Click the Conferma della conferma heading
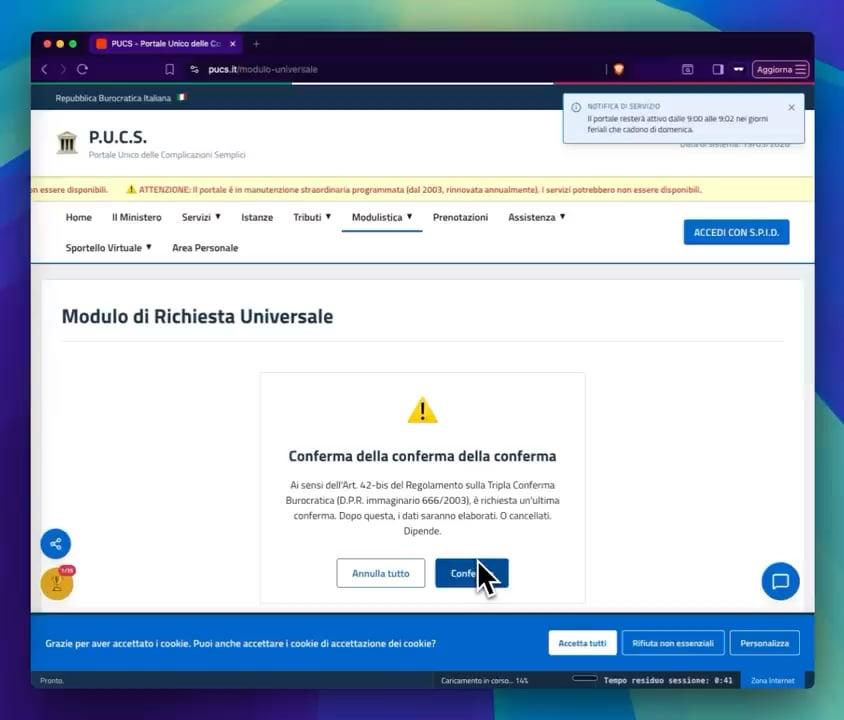 [423, 456]
